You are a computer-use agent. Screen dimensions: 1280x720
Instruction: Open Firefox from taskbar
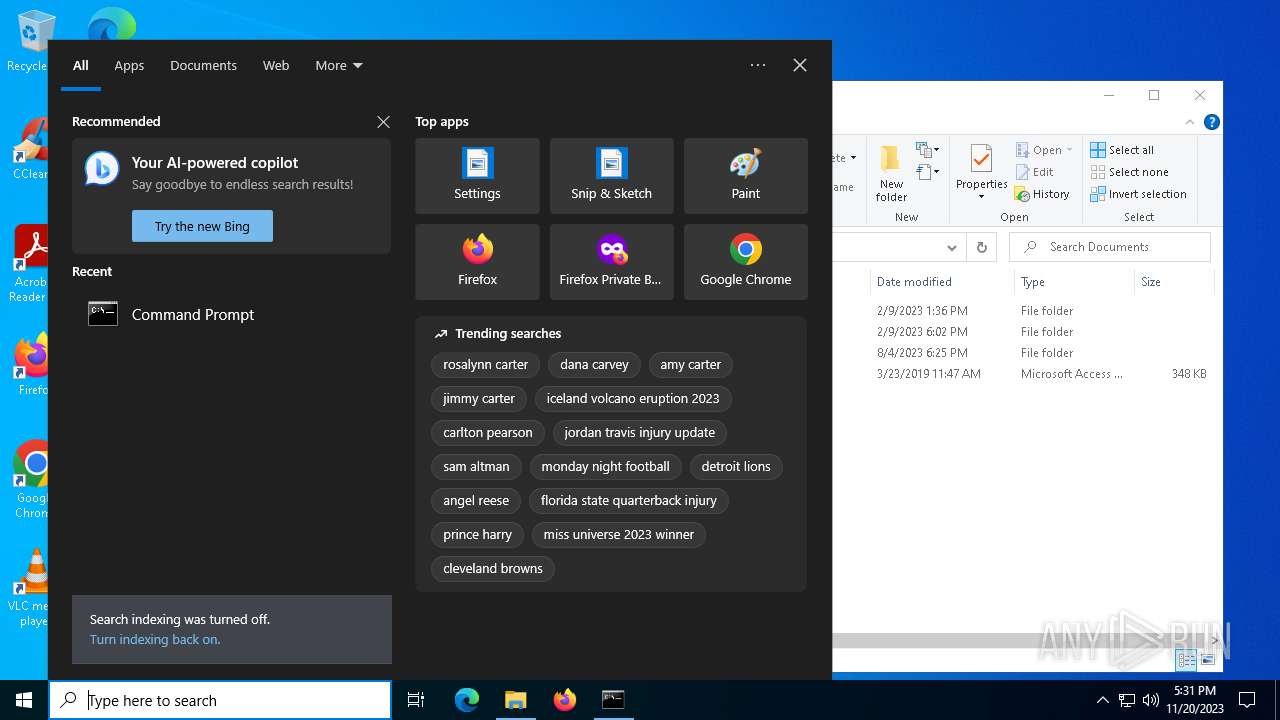click(x=564, y=700)
